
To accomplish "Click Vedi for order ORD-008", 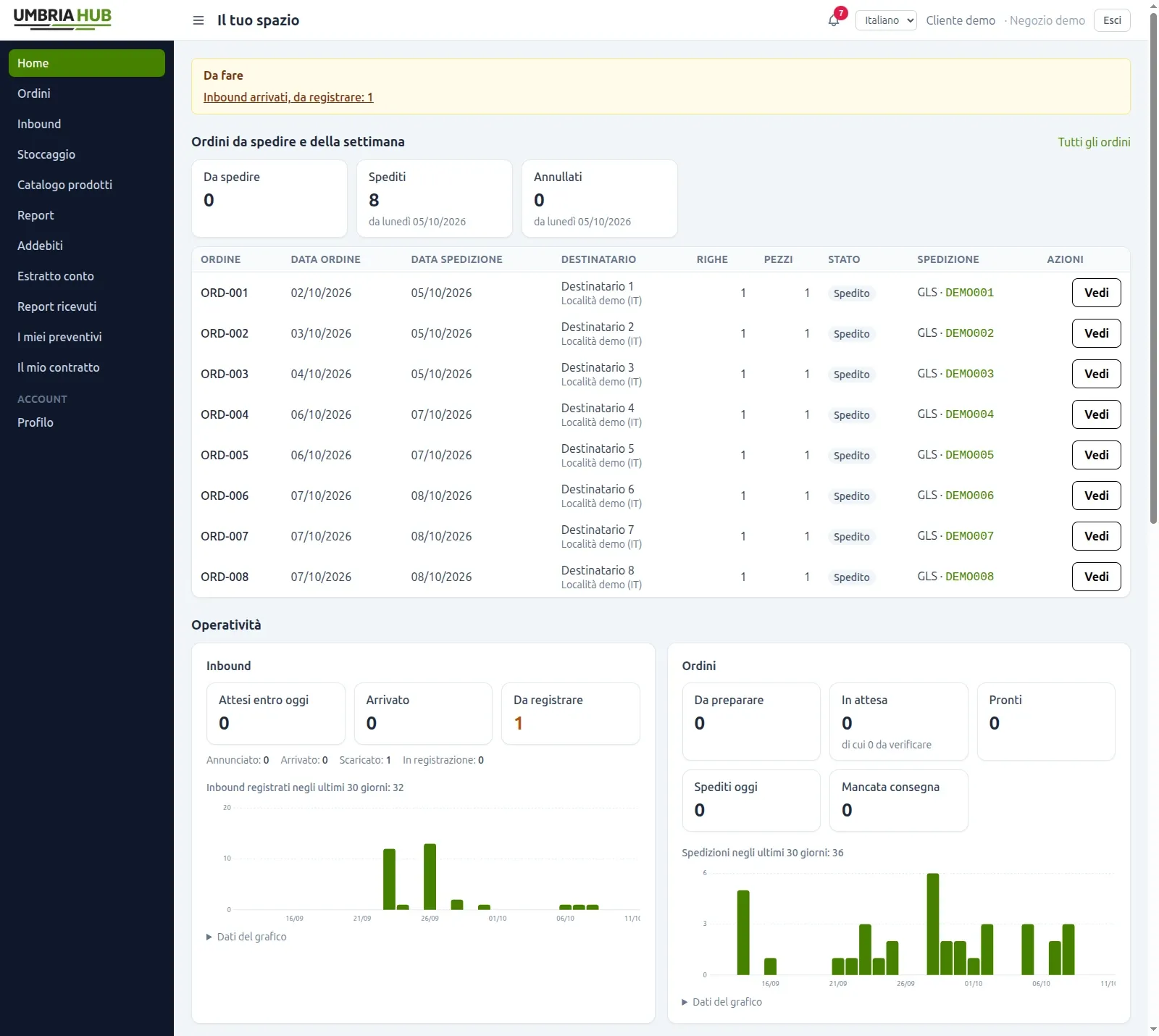I will click(x=1097, y=577).
